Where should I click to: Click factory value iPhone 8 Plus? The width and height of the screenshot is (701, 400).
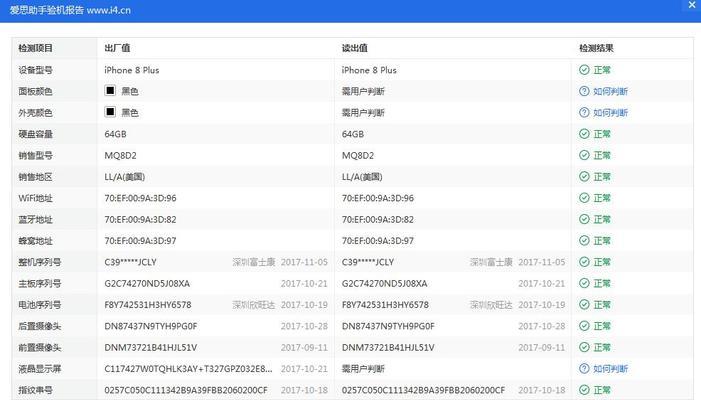pos(132,70)
